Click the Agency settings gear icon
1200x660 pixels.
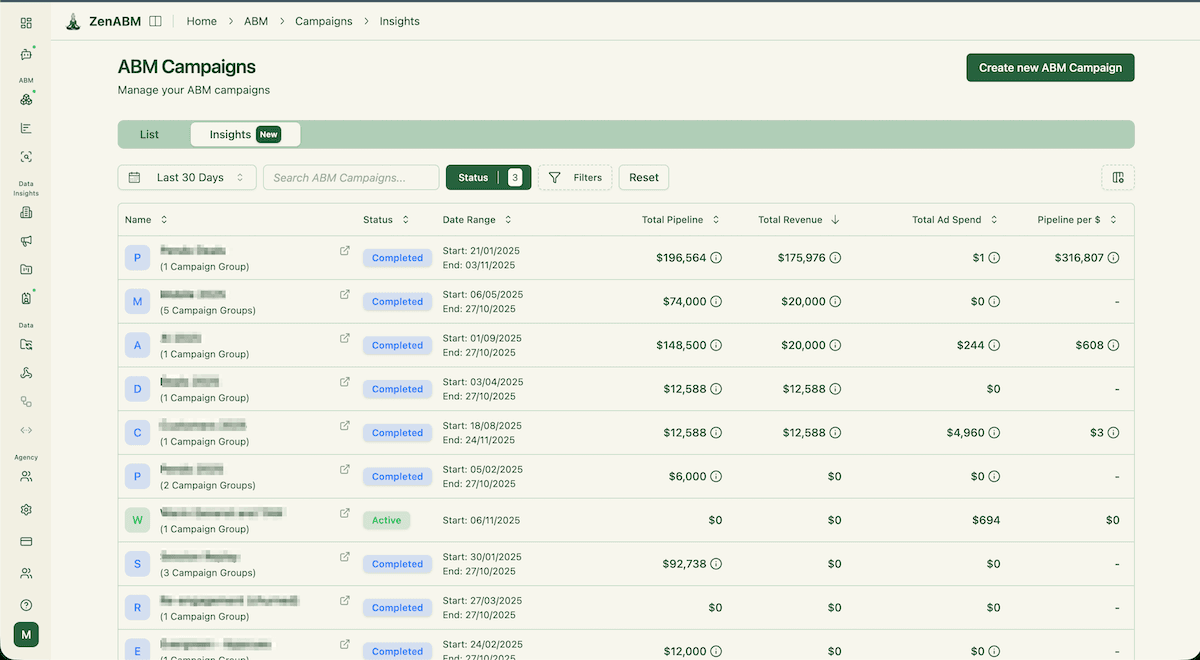25,507
